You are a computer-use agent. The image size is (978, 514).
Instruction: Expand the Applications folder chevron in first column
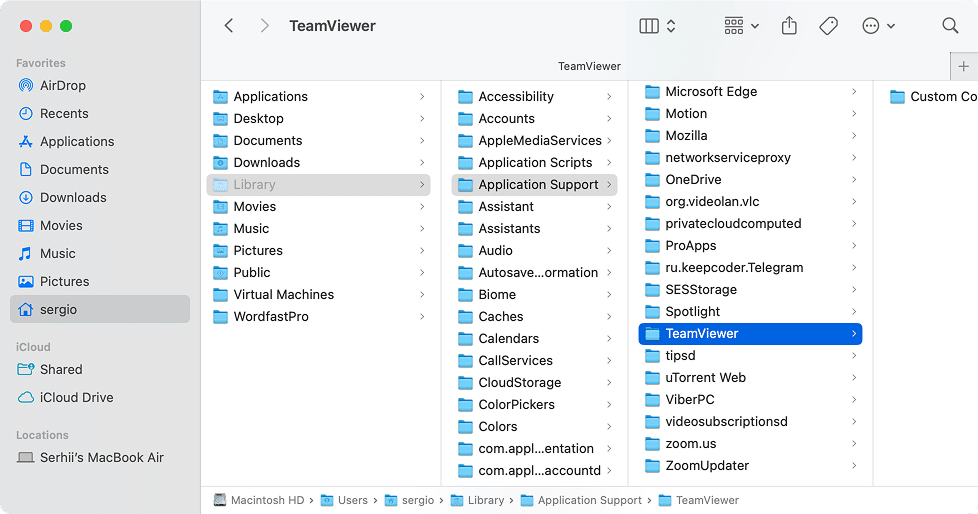click(422, 97)
